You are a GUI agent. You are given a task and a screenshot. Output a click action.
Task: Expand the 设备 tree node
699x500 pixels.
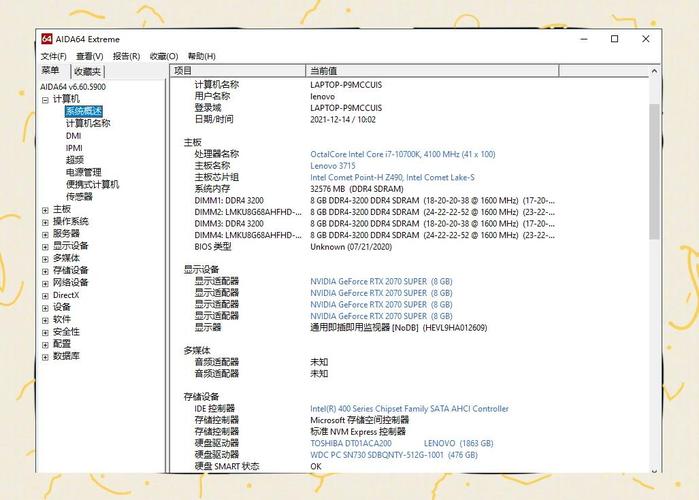pyautogui.click(x=45, y=308)
